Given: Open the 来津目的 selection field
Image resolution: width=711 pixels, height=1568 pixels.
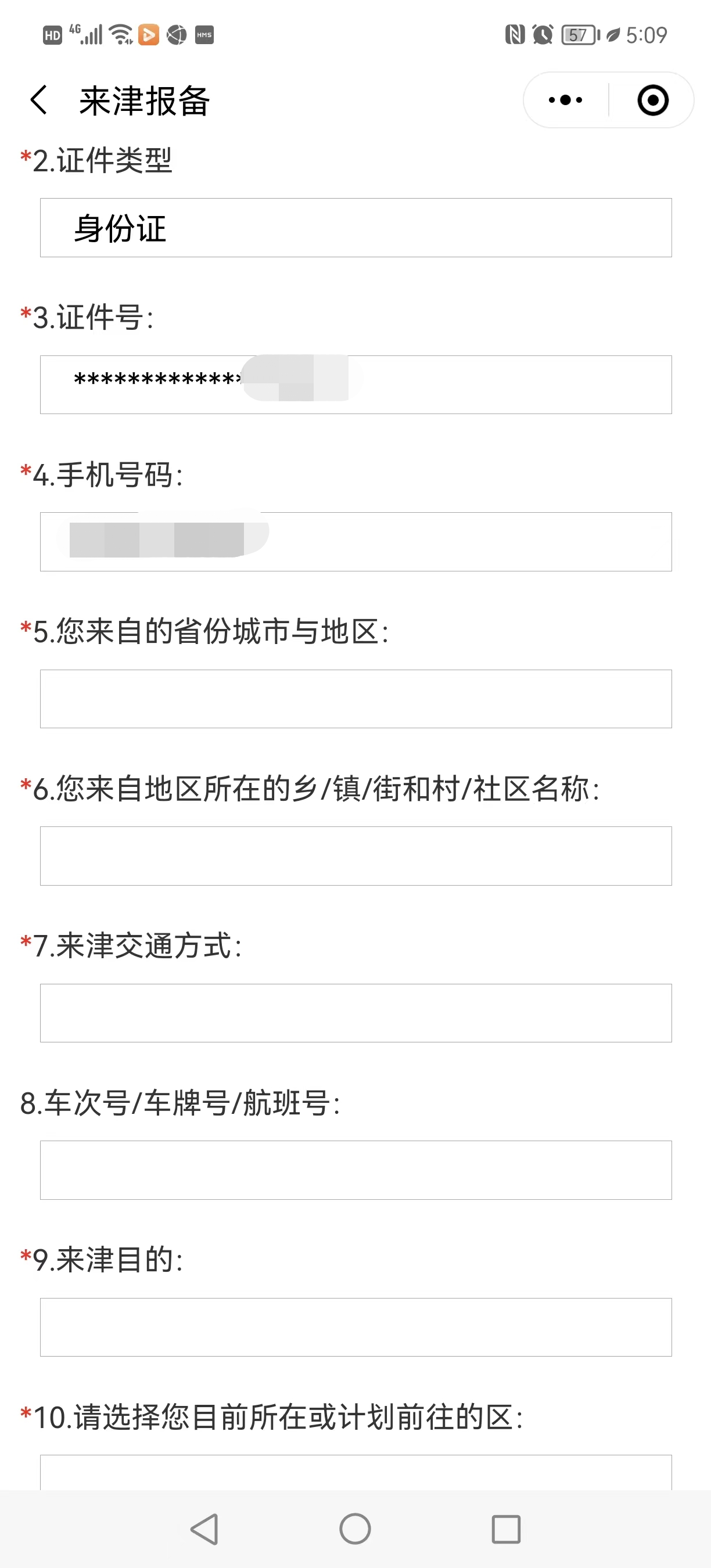Looking at the screenshot, I should 355,1327.
